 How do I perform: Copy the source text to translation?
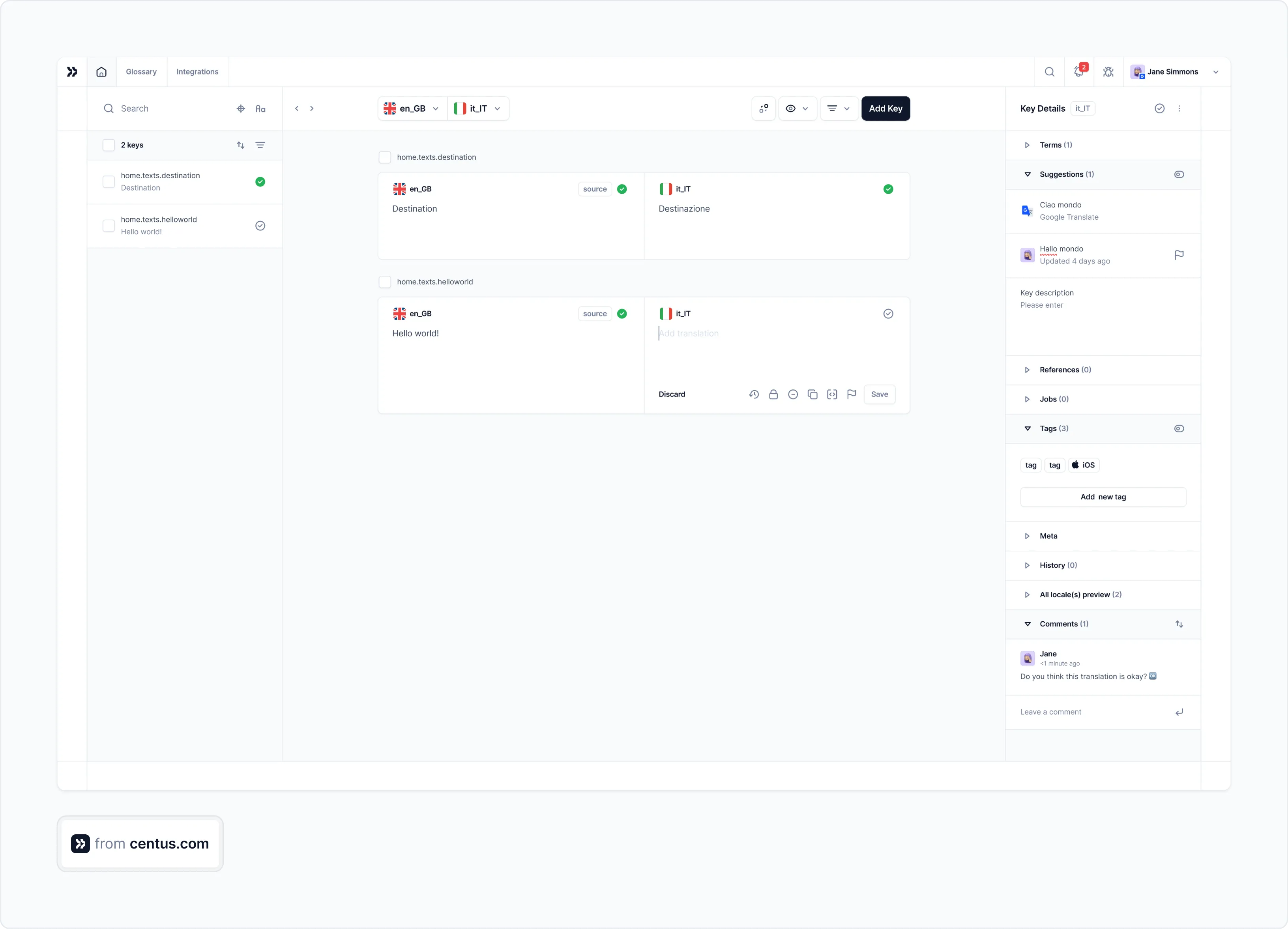[x=812, y=394]
